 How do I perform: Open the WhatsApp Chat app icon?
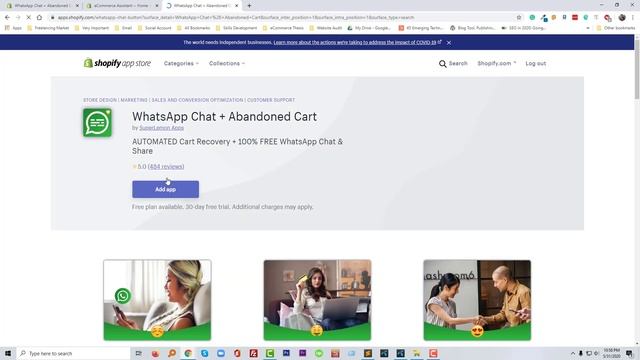[x=98, y=122]
